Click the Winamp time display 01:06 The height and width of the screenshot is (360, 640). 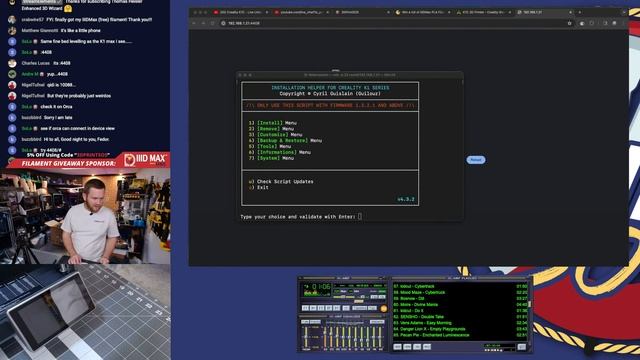coord(321,287)
